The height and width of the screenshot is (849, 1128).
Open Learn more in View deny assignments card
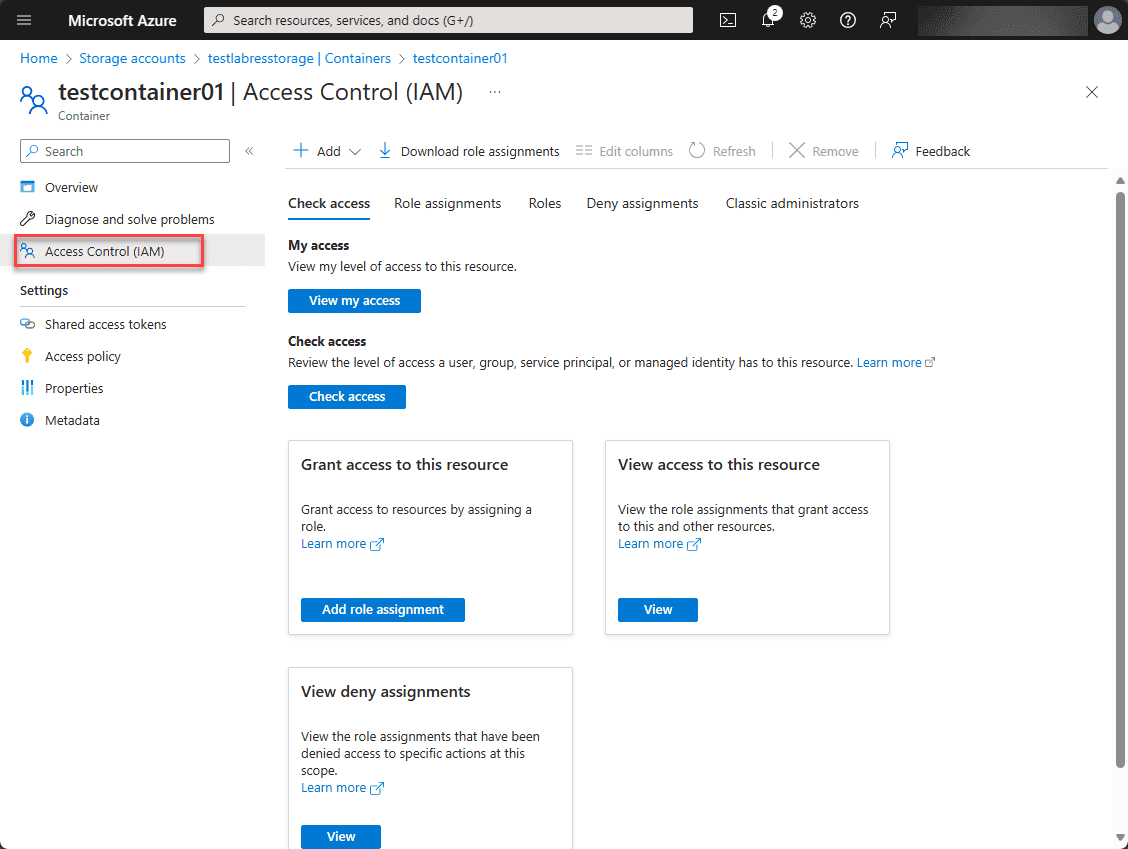click(x=342, y=788)
